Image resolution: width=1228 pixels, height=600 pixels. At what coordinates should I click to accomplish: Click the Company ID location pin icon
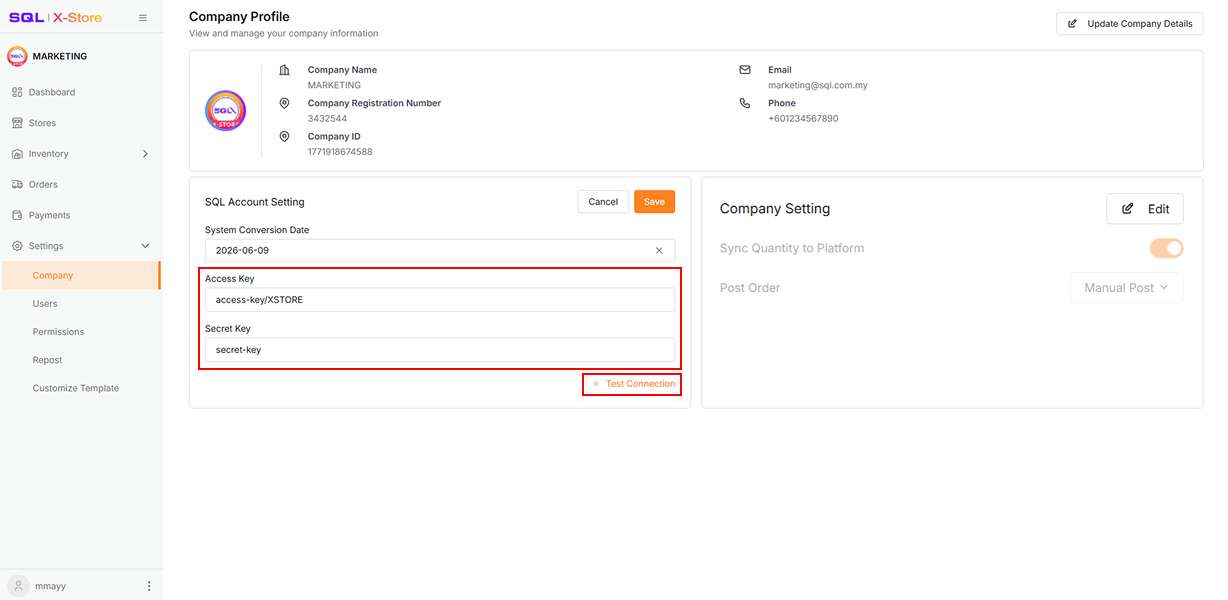pos(284,136)
